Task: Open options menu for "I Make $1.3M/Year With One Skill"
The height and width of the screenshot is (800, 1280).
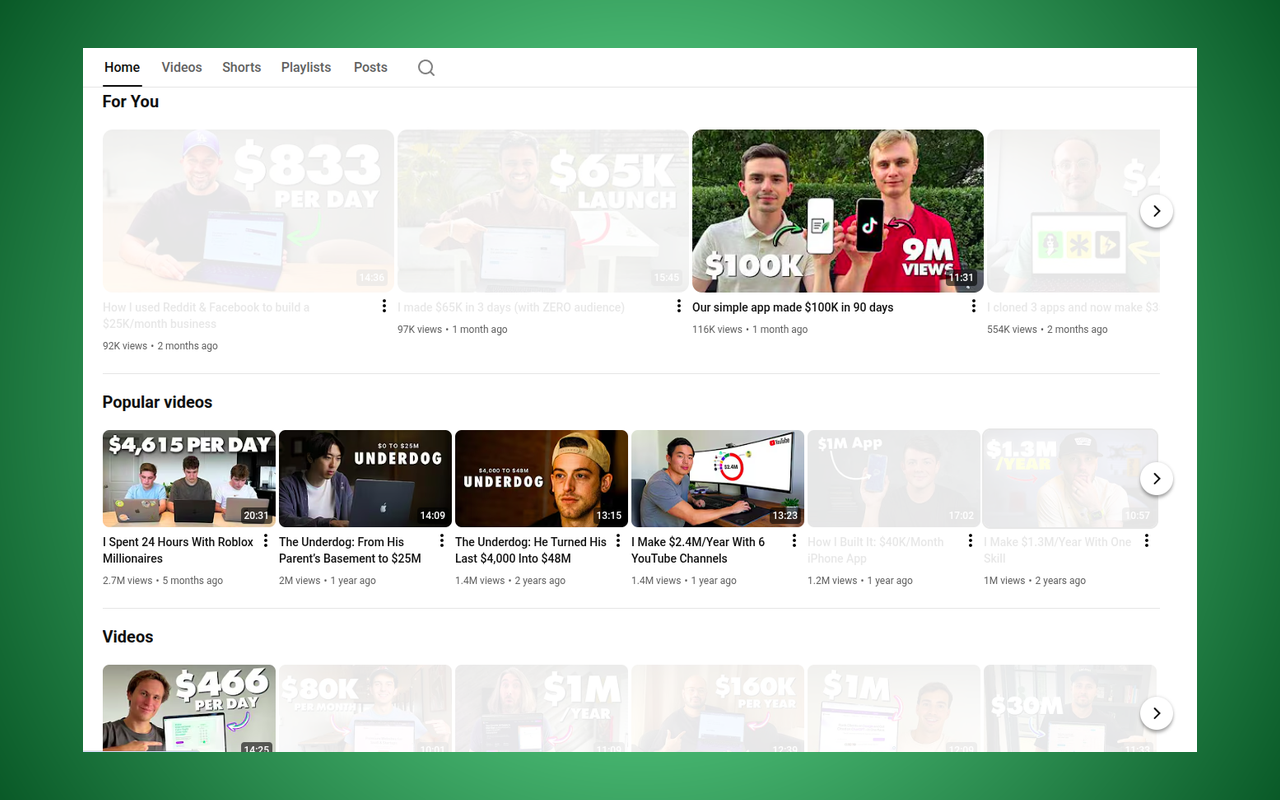Action: click(x=1146, y=540)
